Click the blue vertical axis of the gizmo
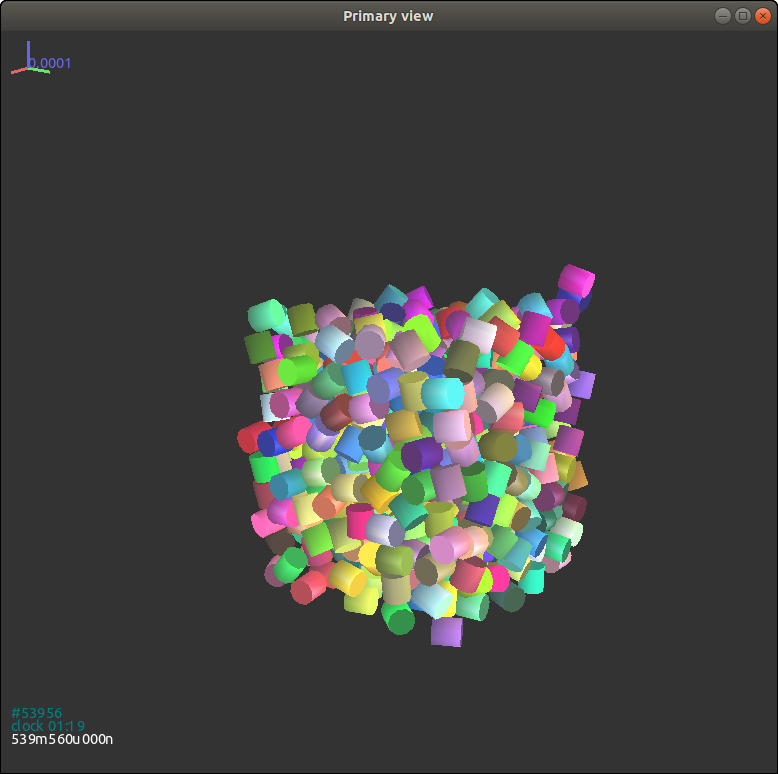Viewport: 778px width, 774px height. (29, 52)
